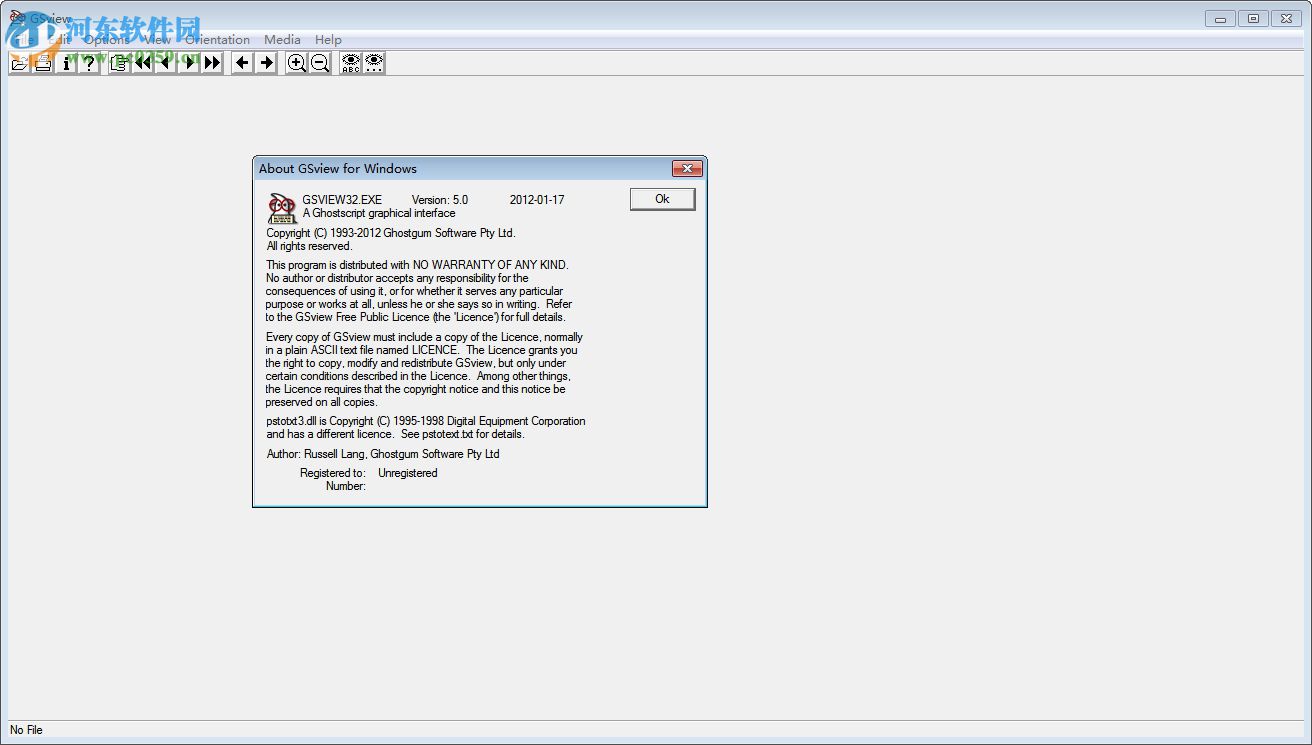
Task: Click the No File status bar area
Action: pyautogui.click(x=26, y=730)
